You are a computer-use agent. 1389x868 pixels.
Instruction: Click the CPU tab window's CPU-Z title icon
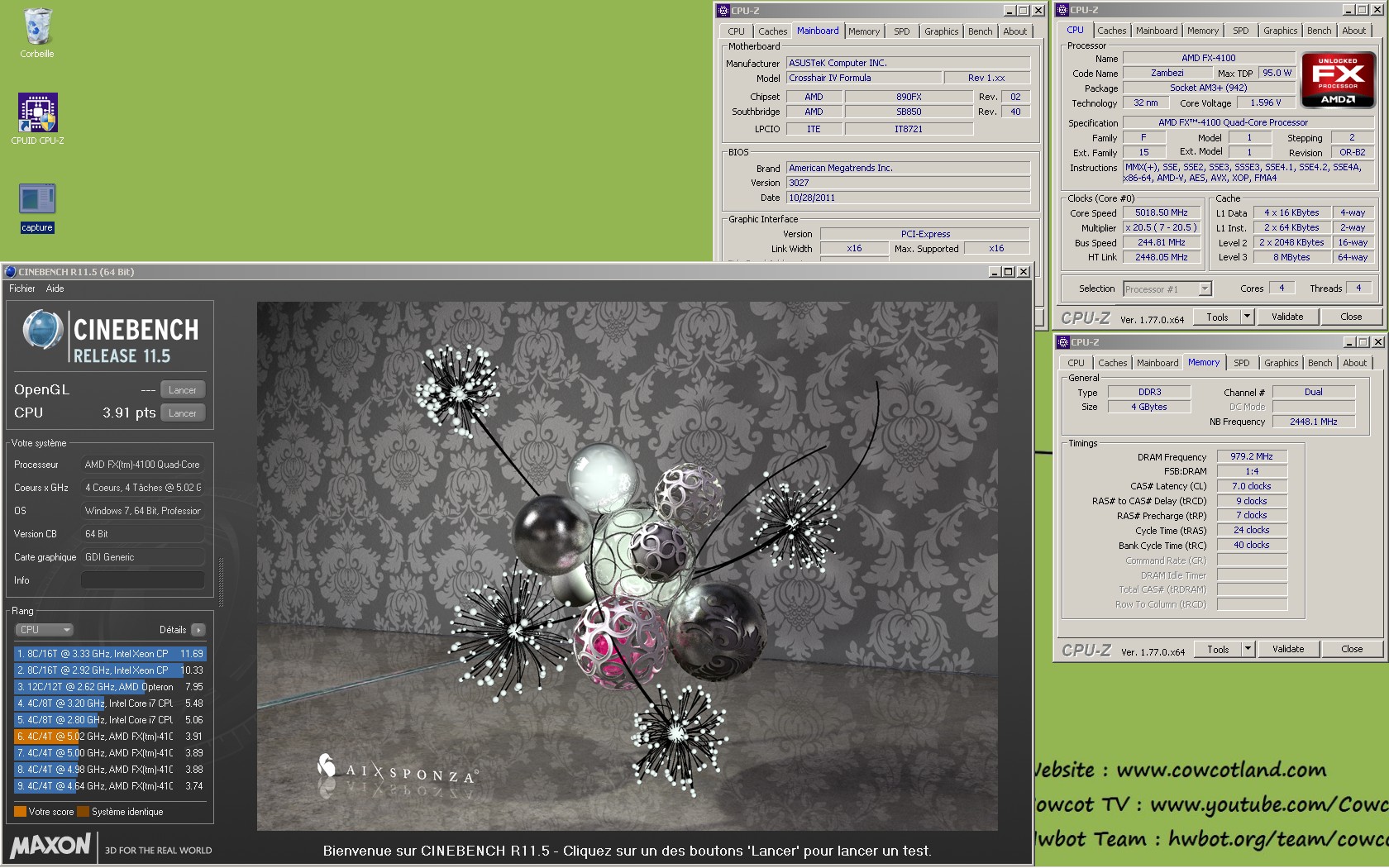pyautogui.click(x=1062, y=10)
